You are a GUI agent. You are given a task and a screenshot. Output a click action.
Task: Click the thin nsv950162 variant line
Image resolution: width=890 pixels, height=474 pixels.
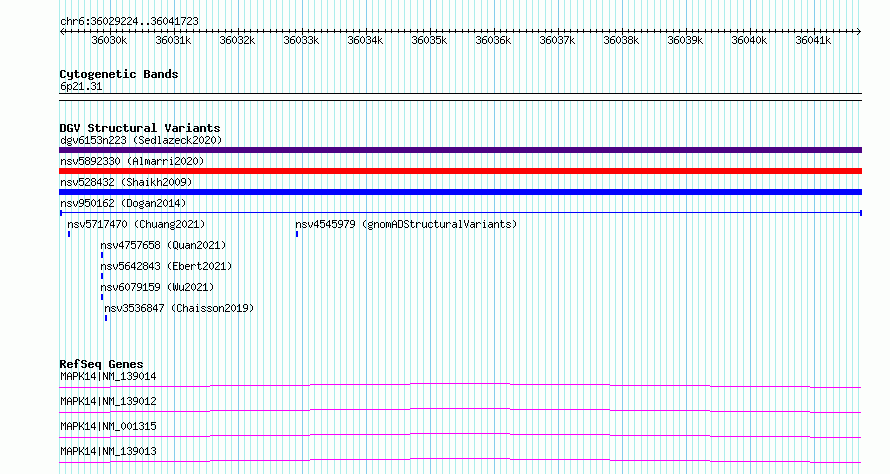[460, 213]
